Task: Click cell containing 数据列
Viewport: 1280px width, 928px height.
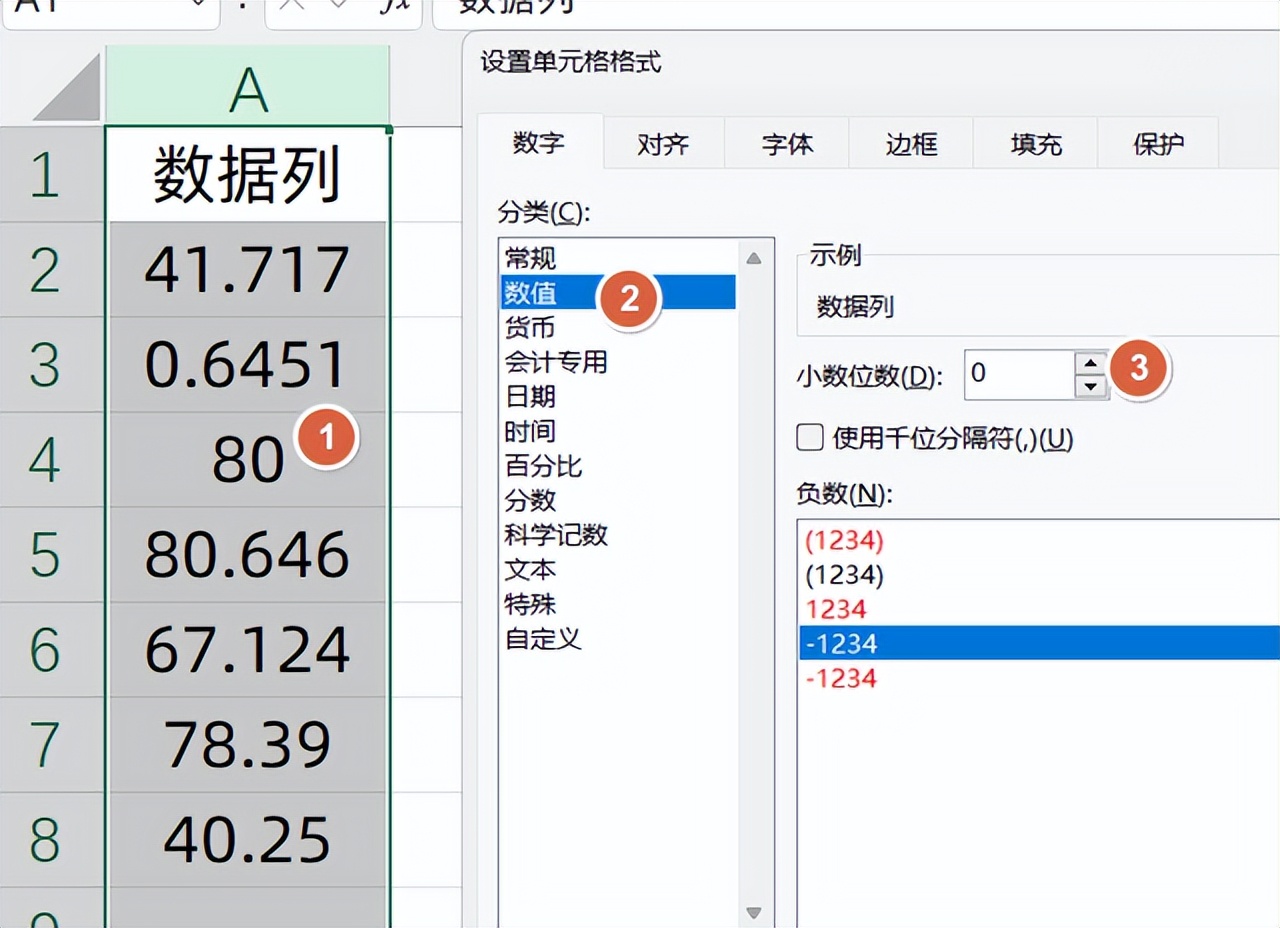Action: [247, 175]
